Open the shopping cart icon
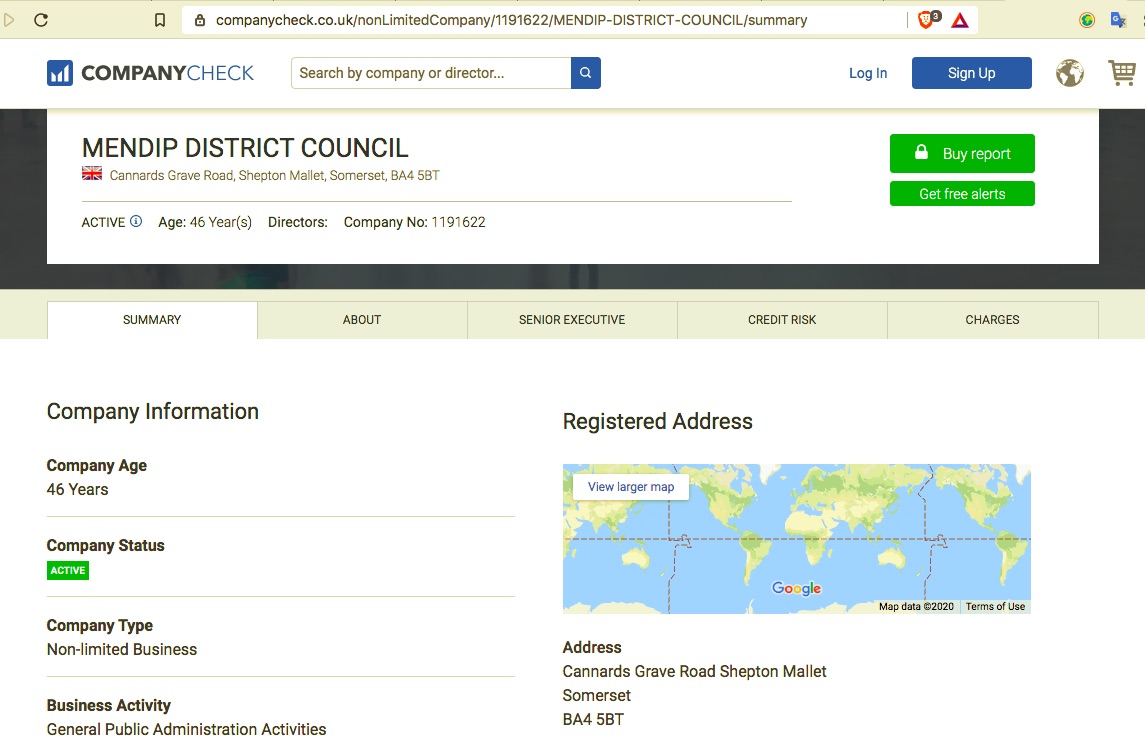The image size is (1145, 736). coord(1122,73)
